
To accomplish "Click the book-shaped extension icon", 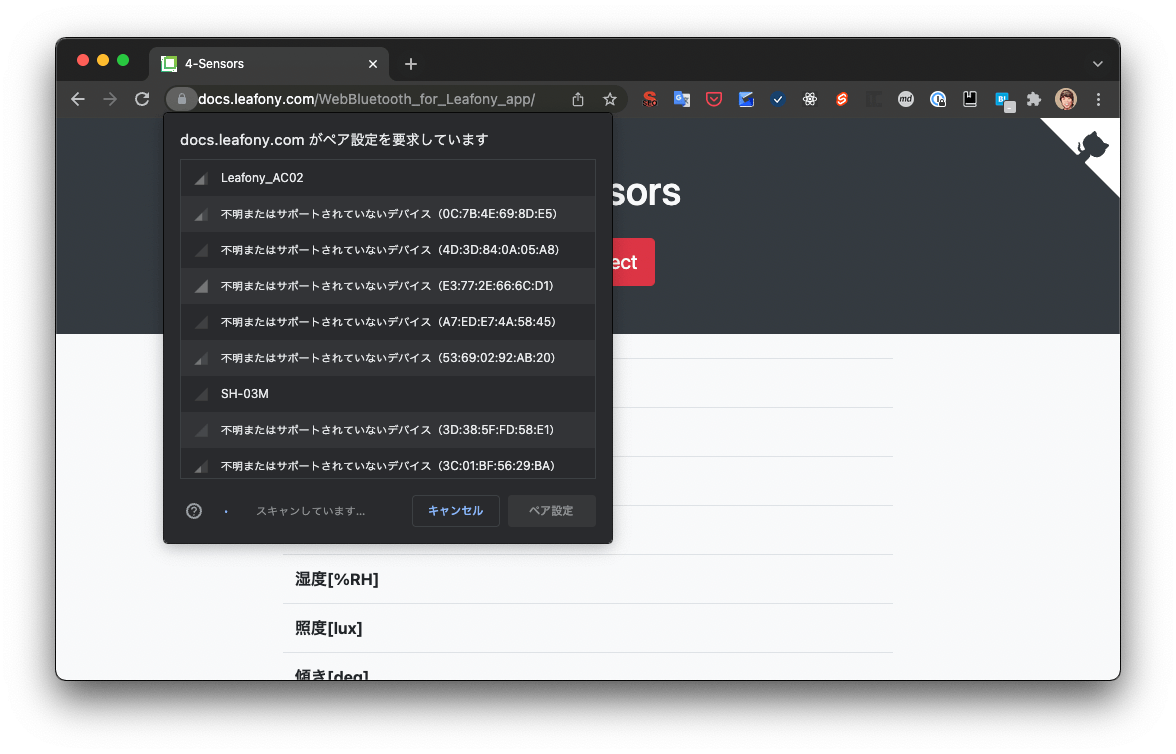I will click(970, 99).
